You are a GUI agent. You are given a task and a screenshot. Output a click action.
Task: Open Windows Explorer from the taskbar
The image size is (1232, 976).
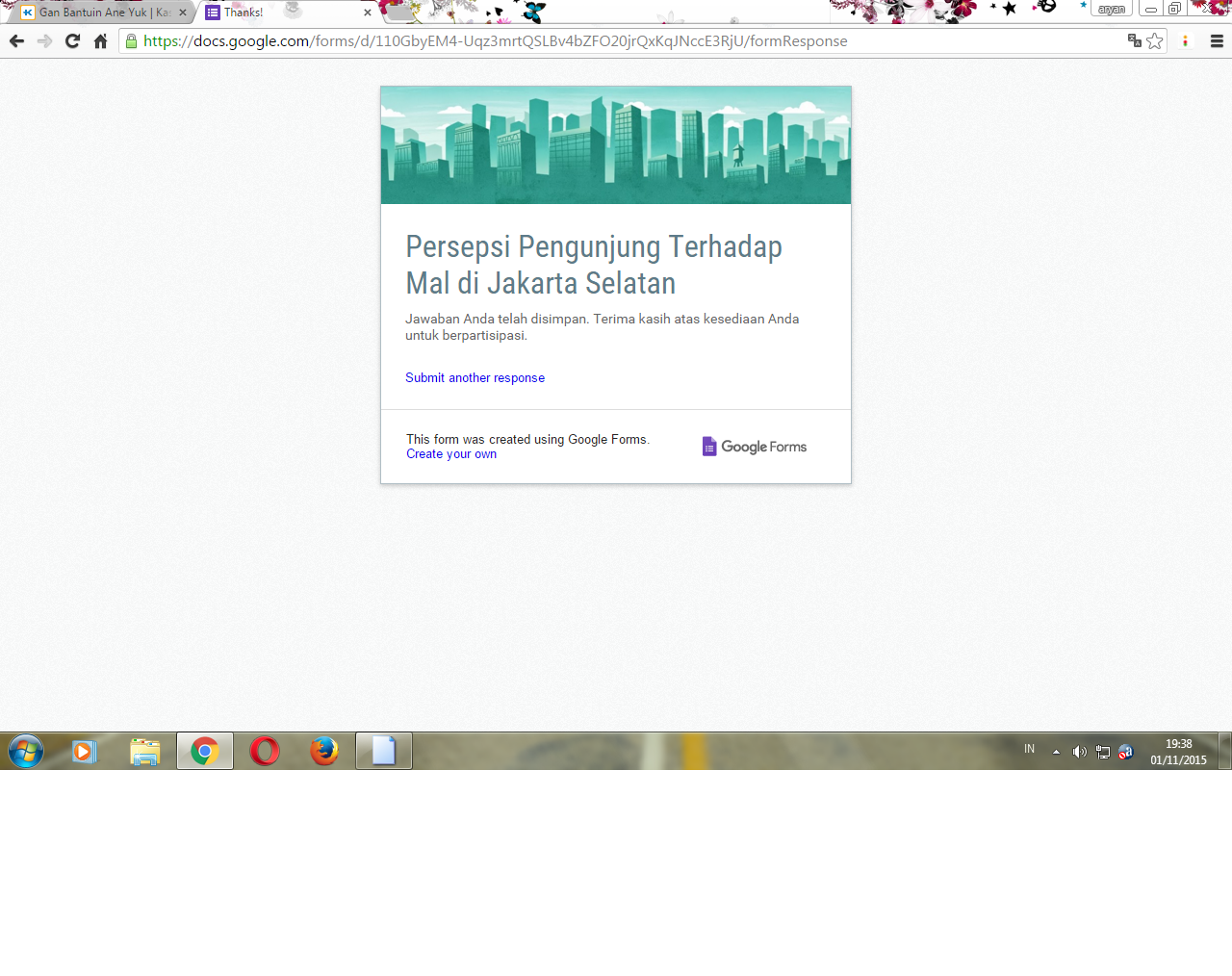145,751
